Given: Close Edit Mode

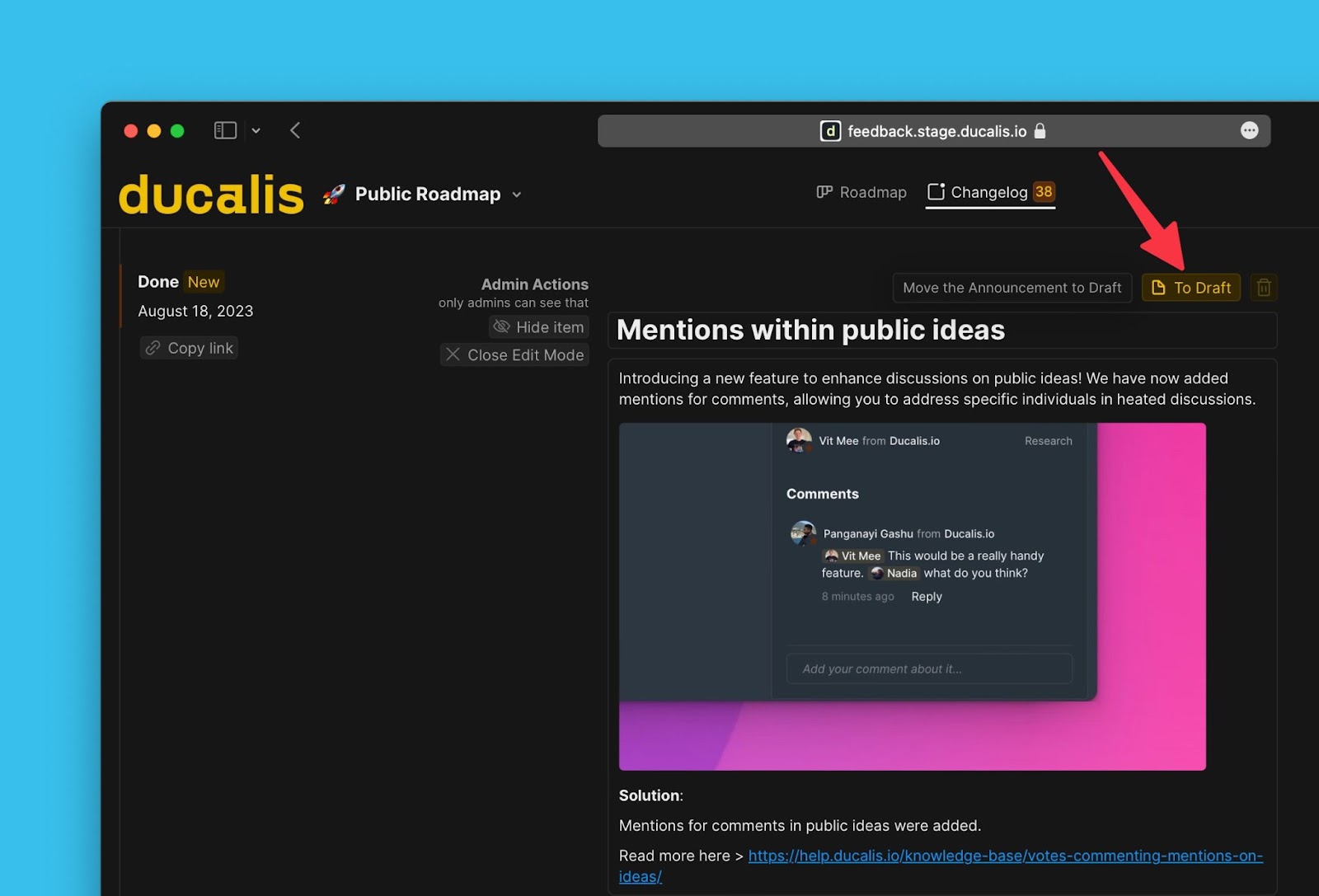Looking at the screenshot, I should pos(515,355).
